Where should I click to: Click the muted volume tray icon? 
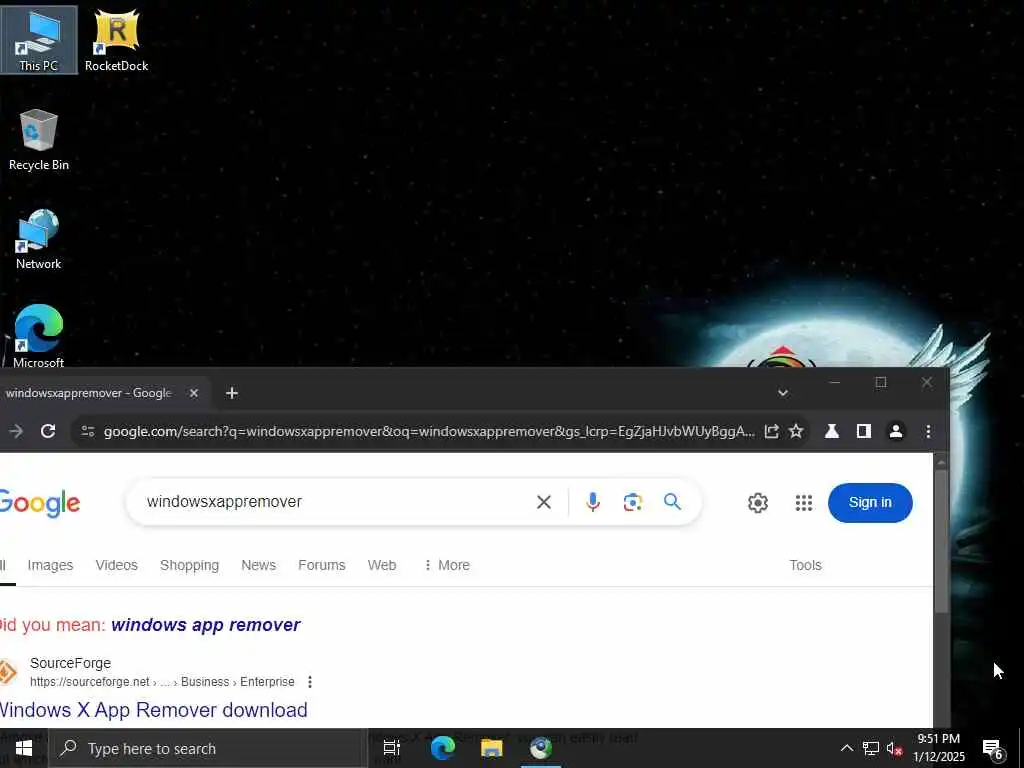[x=894, y=749]
